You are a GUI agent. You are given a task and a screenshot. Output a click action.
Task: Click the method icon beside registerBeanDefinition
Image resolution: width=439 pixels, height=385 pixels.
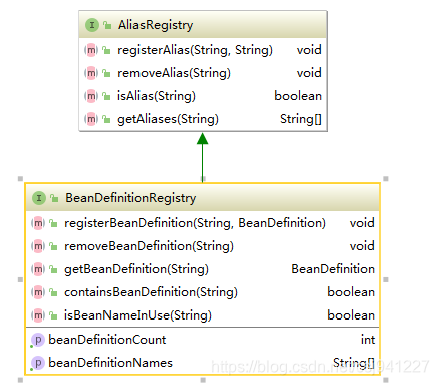click(38, 223)
